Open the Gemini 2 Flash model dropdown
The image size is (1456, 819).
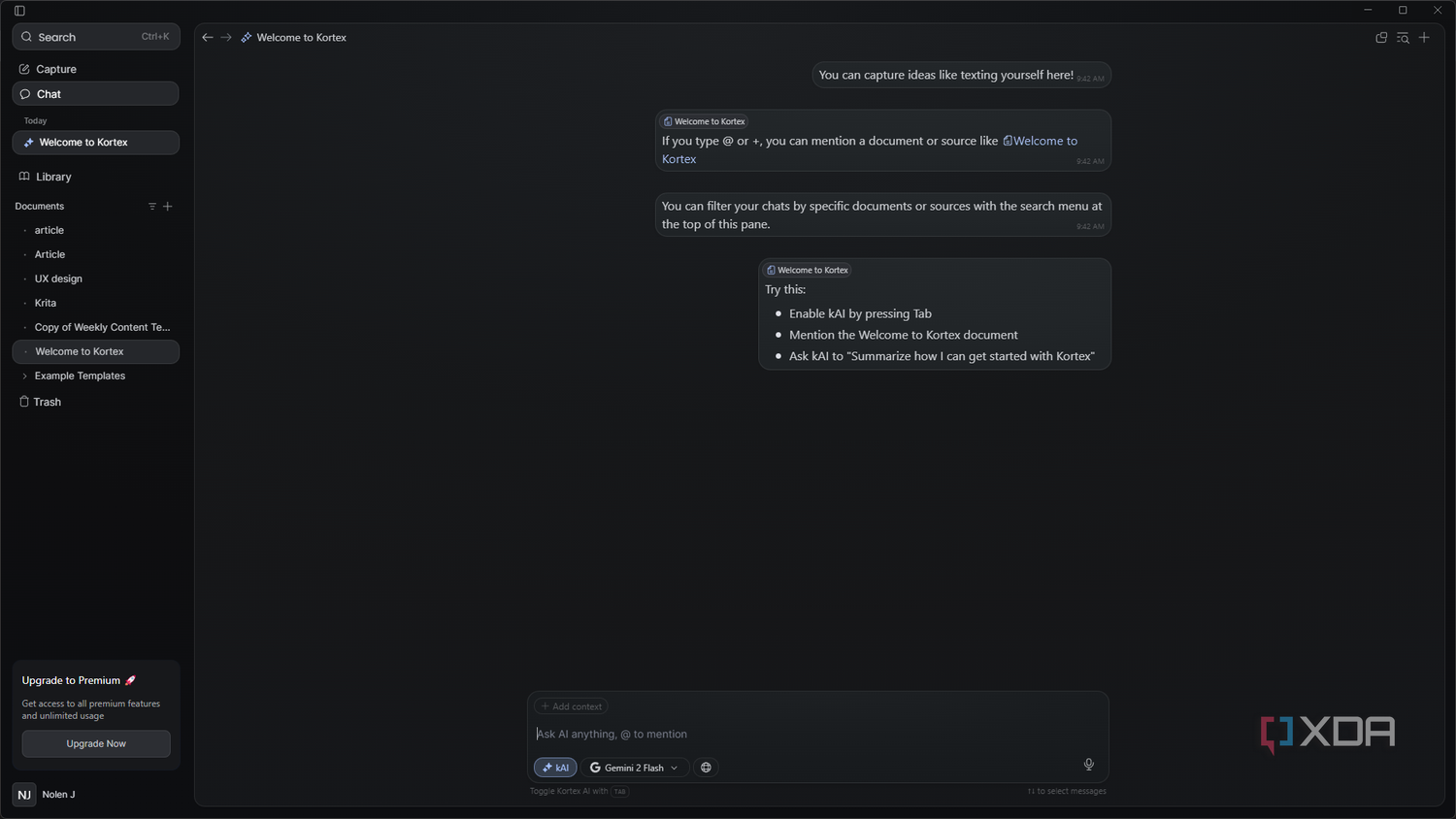pyautogui.click(x=635, y=768)
